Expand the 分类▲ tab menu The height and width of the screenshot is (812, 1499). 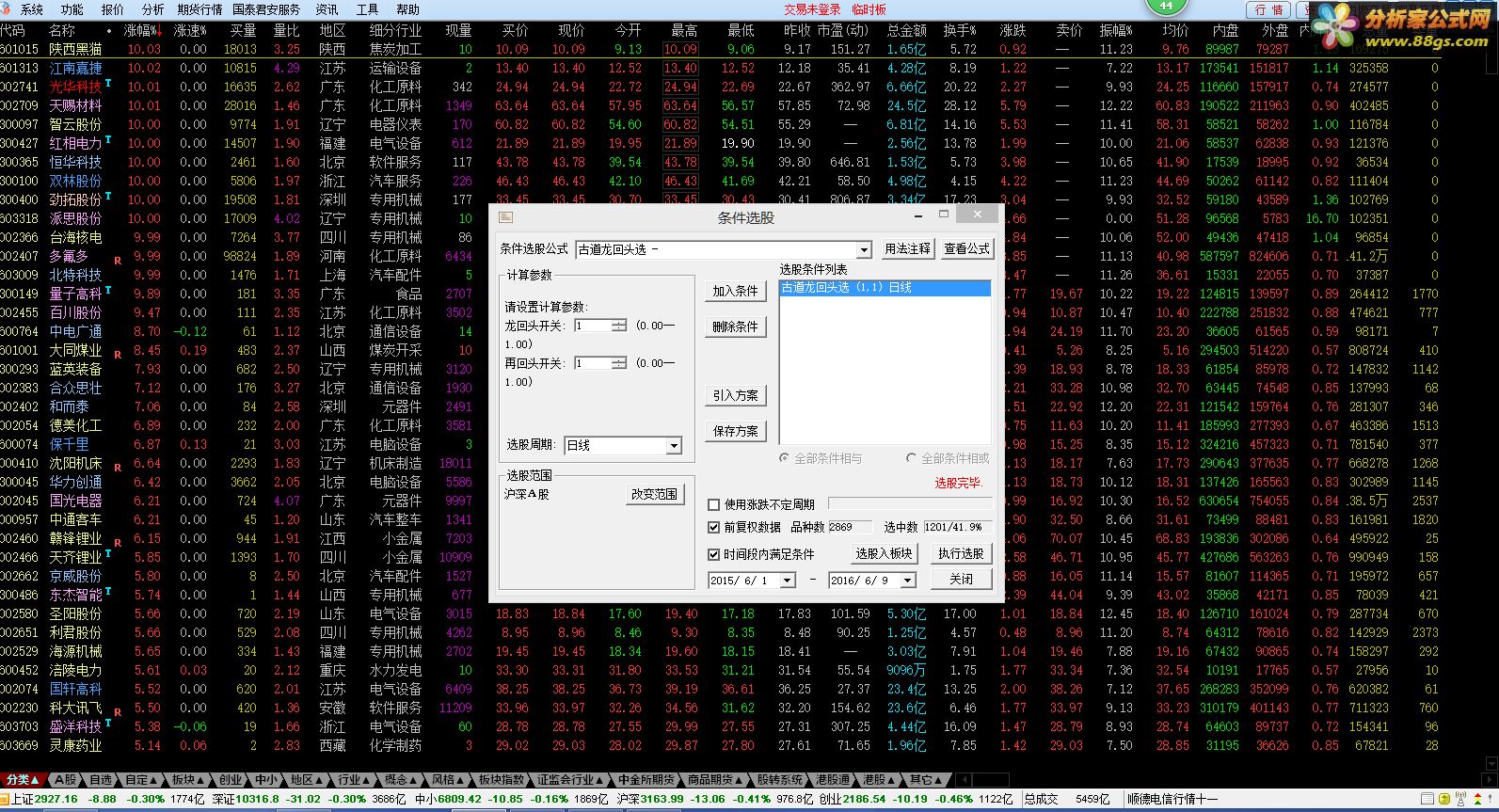(23, 780)
